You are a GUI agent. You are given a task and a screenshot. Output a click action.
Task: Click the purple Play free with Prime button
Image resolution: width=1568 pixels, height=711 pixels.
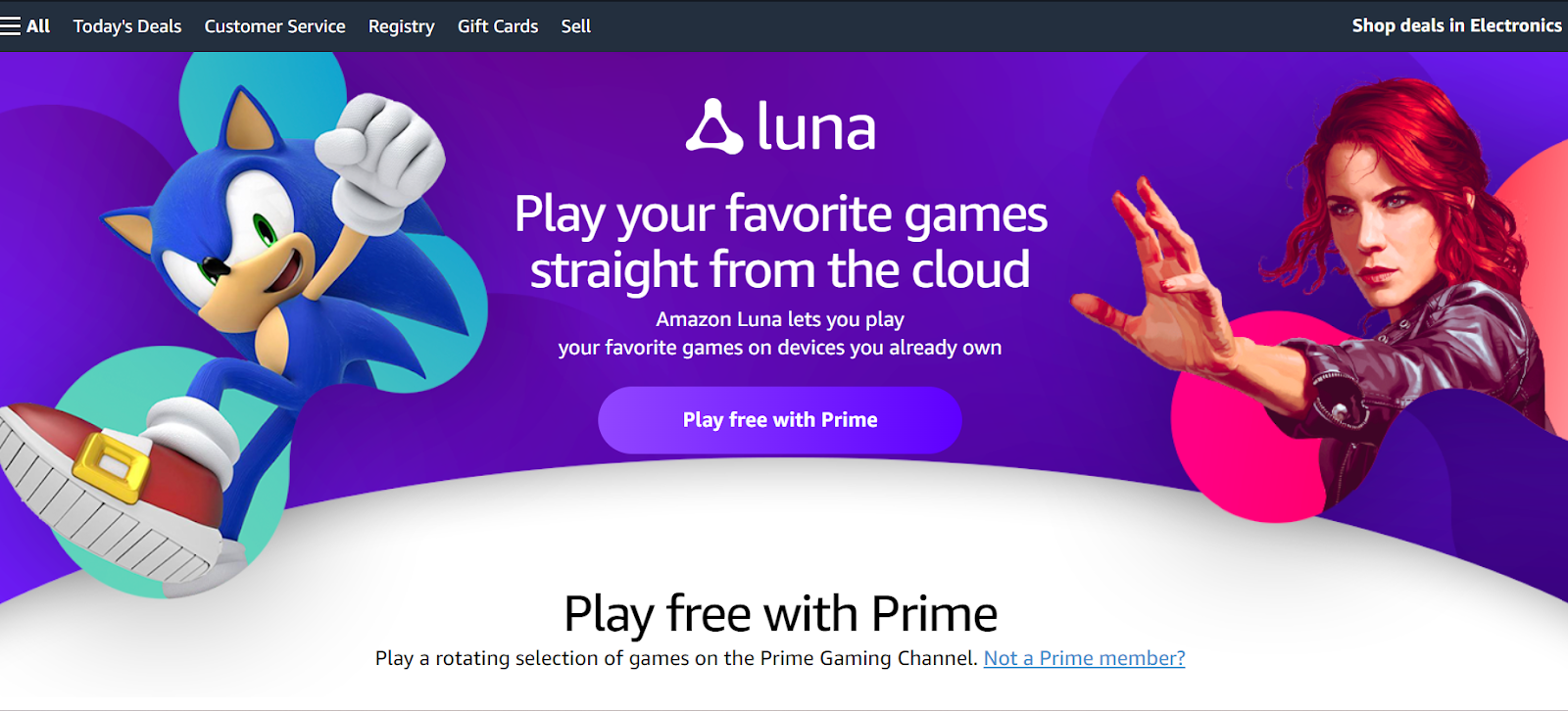[x=780, y=420]
